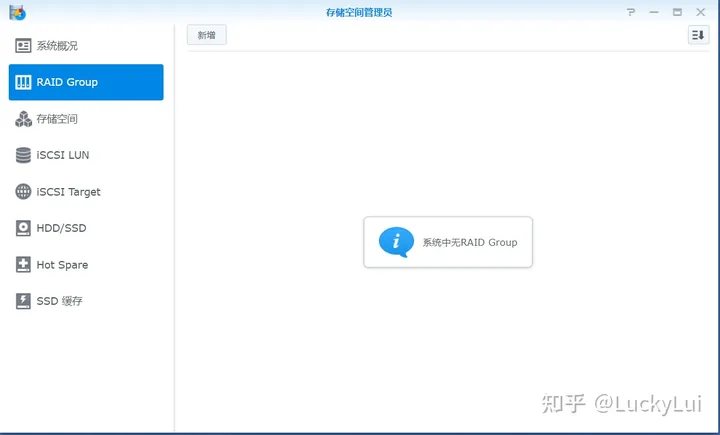Click the 存储空间 cubes icon

23,119
